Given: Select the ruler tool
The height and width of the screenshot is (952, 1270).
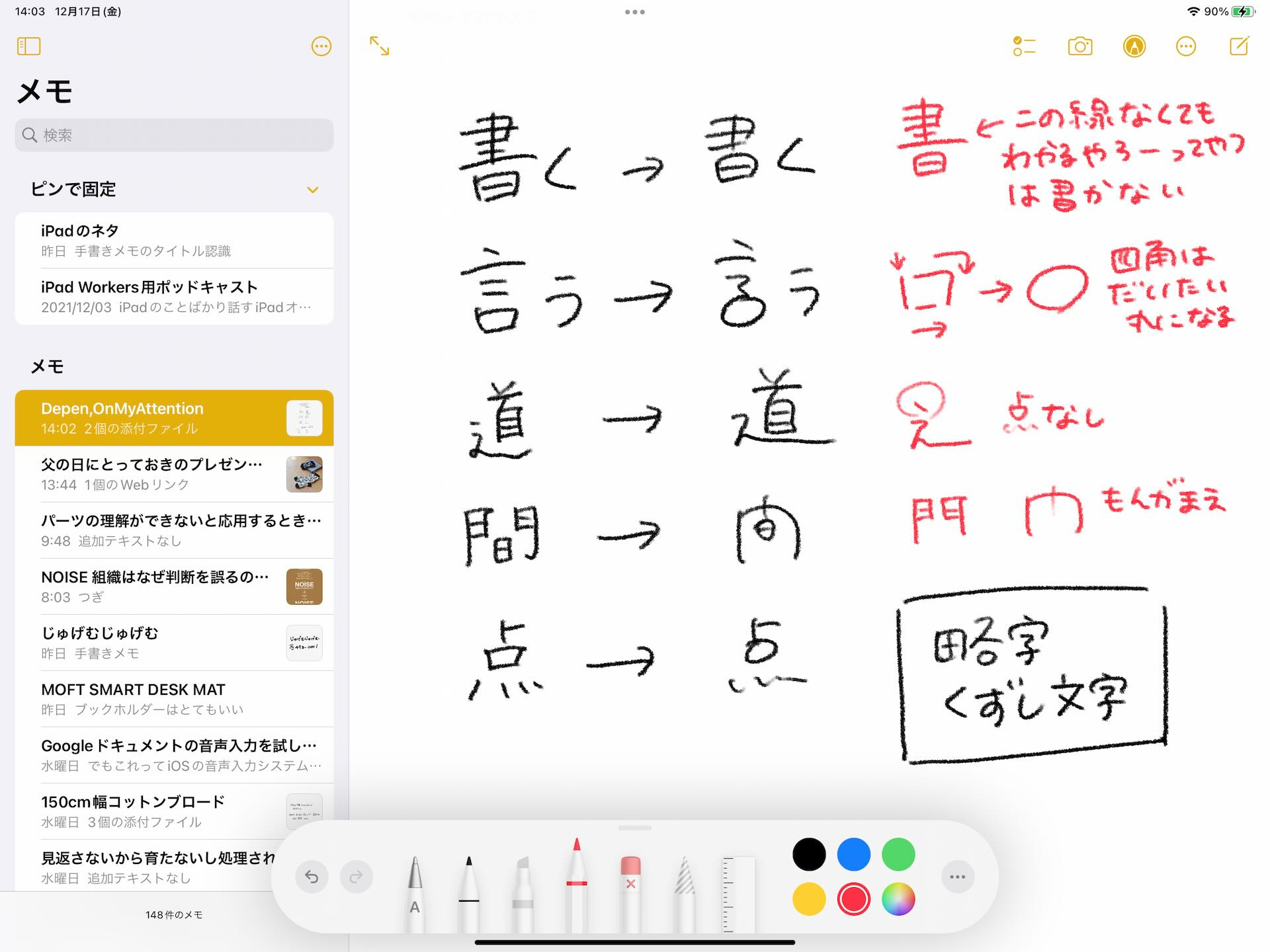Looking at the screenshot, I should coord(738,894).
